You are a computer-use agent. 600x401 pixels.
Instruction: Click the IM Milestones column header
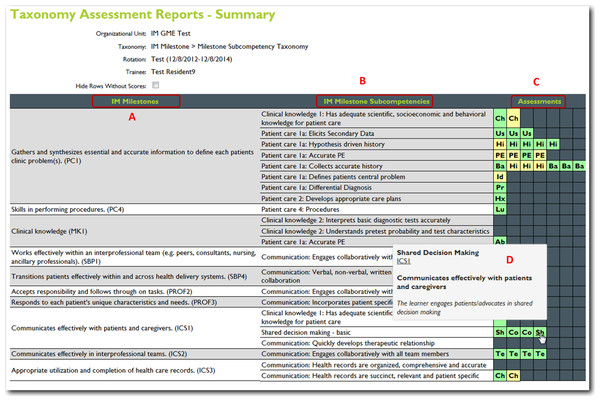(x=135, y=101)
